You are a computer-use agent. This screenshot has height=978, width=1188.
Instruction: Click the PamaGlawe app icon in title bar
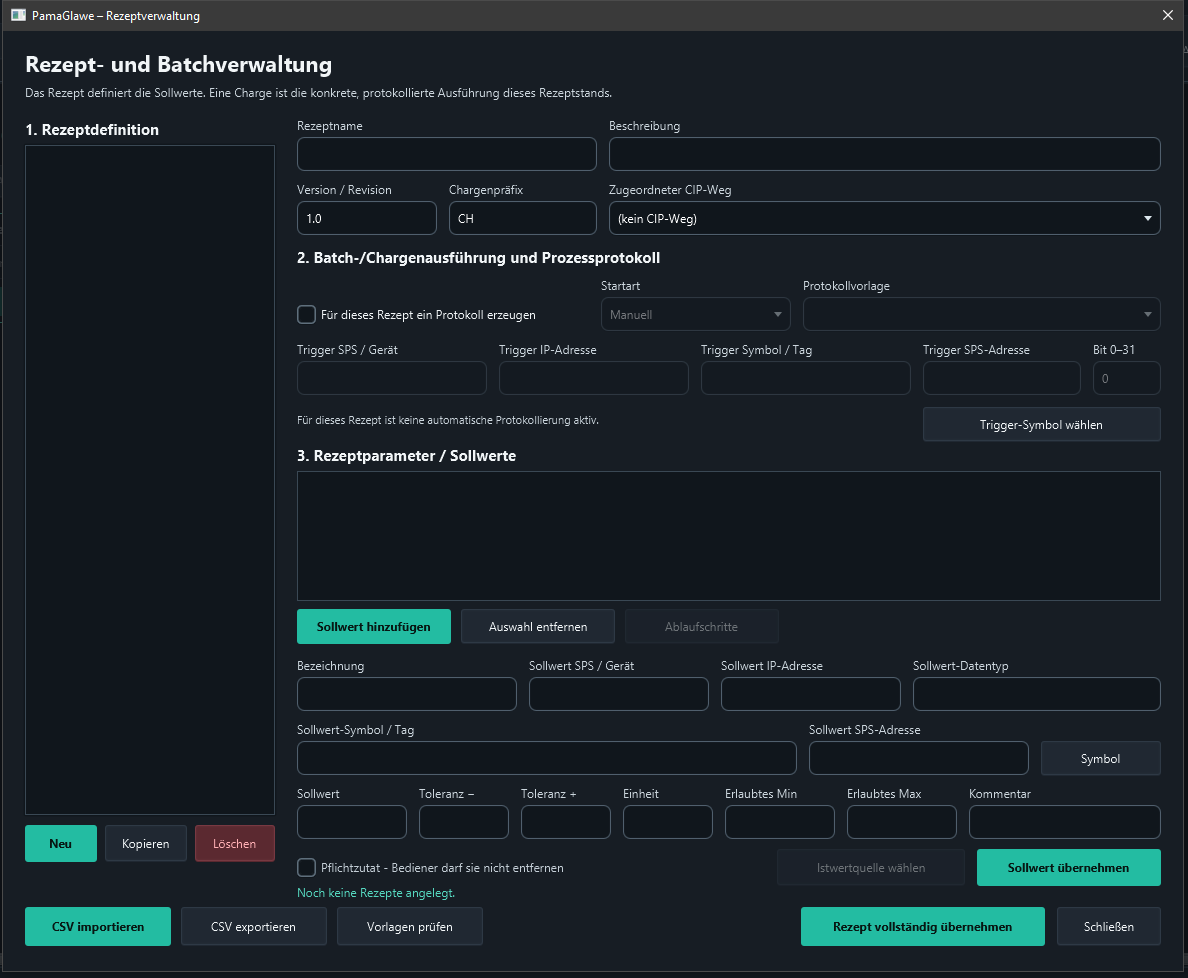pos(18,15)
